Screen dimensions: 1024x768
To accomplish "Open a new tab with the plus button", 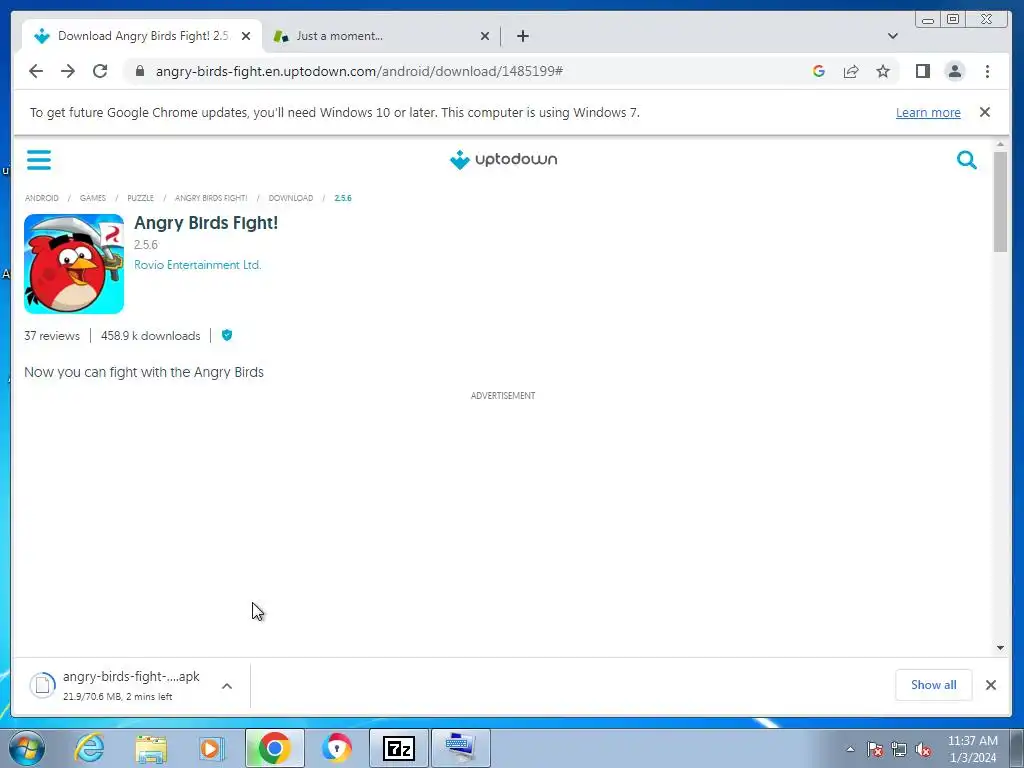I will tap(522, 36).
